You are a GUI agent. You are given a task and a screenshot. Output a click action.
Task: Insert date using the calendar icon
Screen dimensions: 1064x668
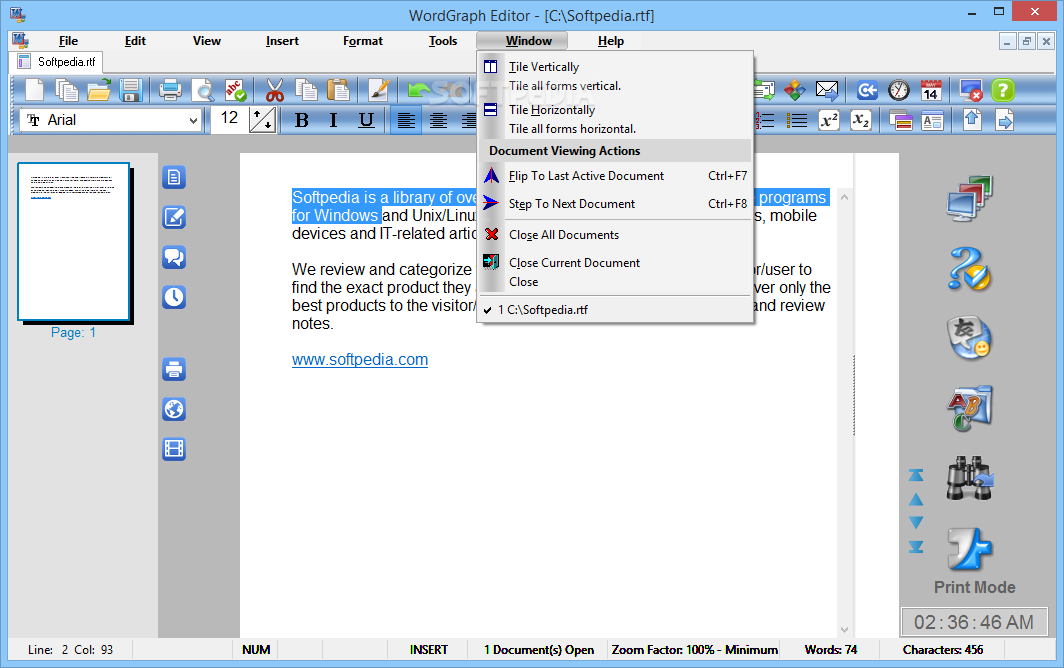(x=930, y=90)
